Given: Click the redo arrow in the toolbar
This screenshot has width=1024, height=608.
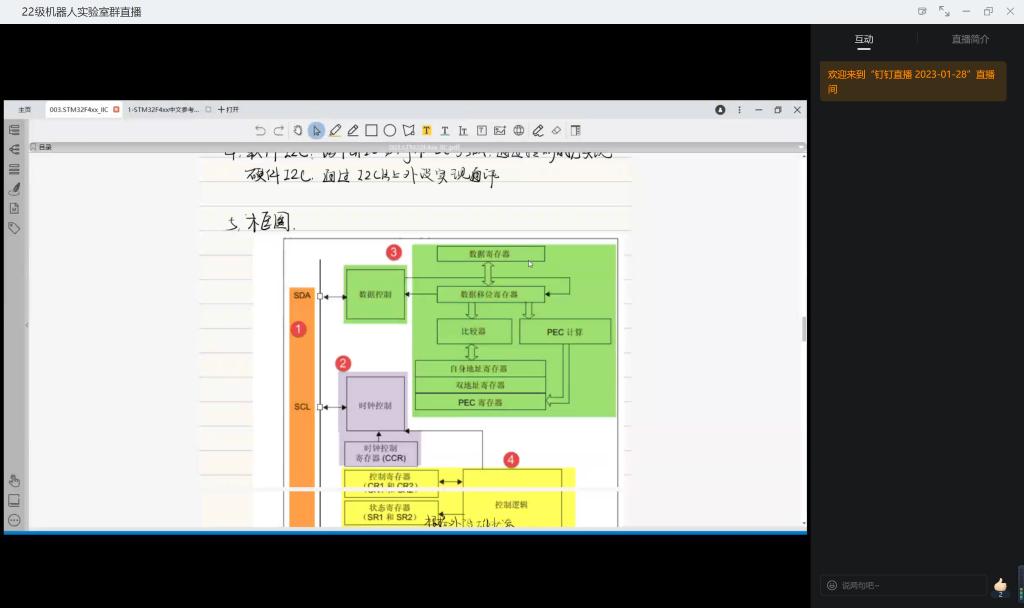Looking at the screenshot, I should pos(279,130).
